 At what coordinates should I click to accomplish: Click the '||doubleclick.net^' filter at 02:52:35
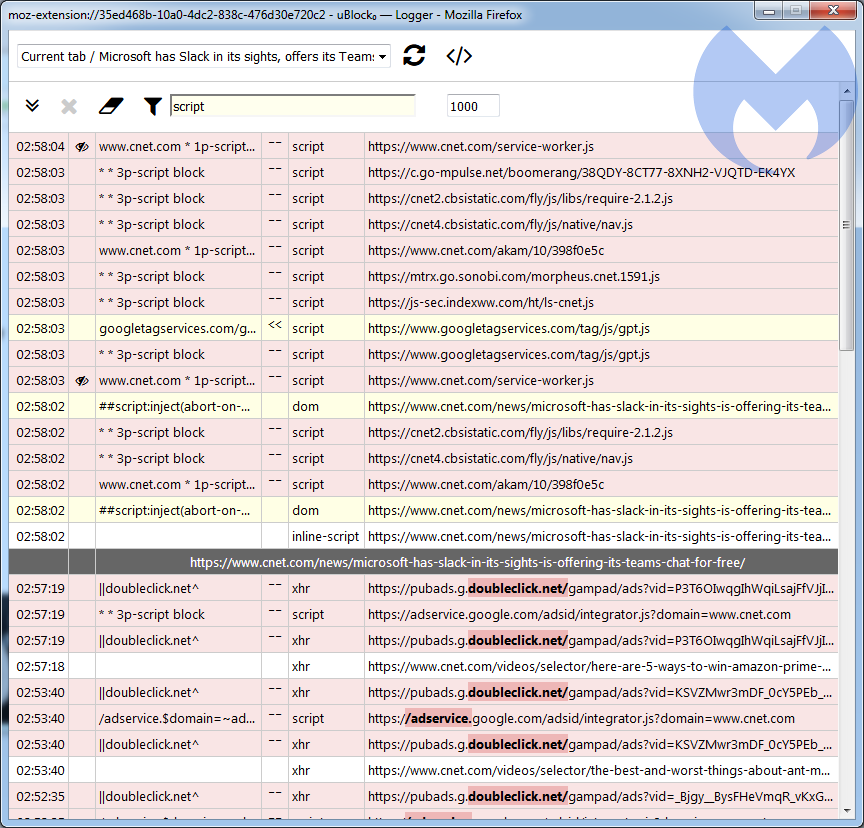coord(178,797)
